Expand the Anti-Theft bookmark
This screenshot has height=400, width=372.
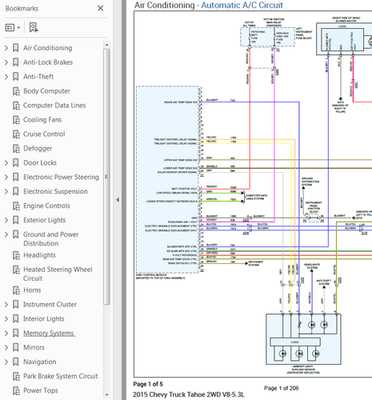pos(6,77)
